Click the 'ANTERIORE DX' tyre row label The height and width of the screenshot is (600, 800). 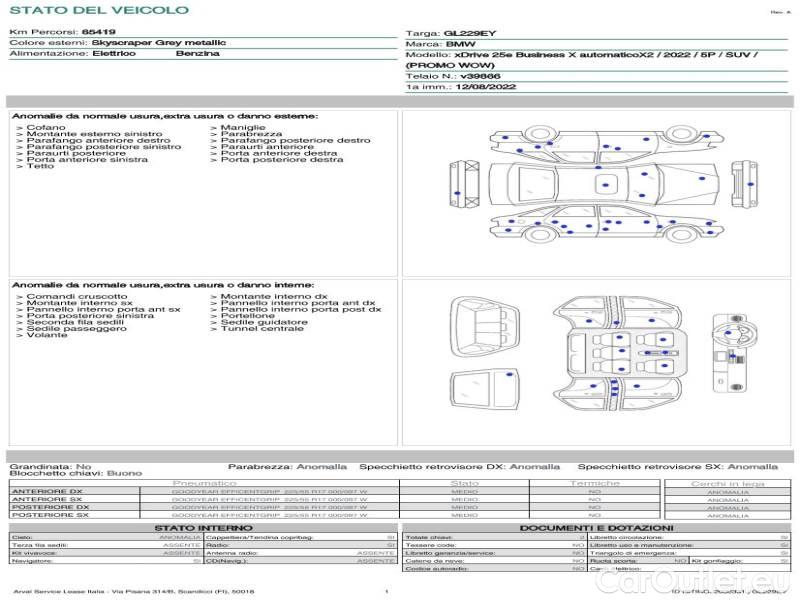pyautogui.click(x=46, y=491)
